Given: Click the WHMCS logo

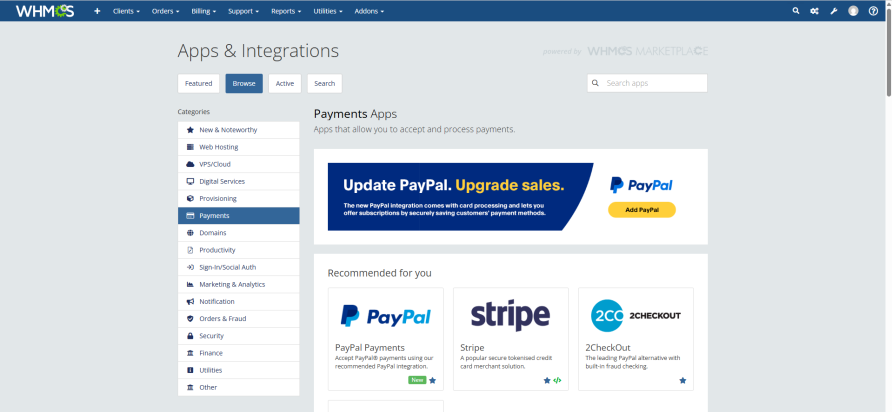Looking at the screenshot, I should pyautogui.click(x=47, y=11).
